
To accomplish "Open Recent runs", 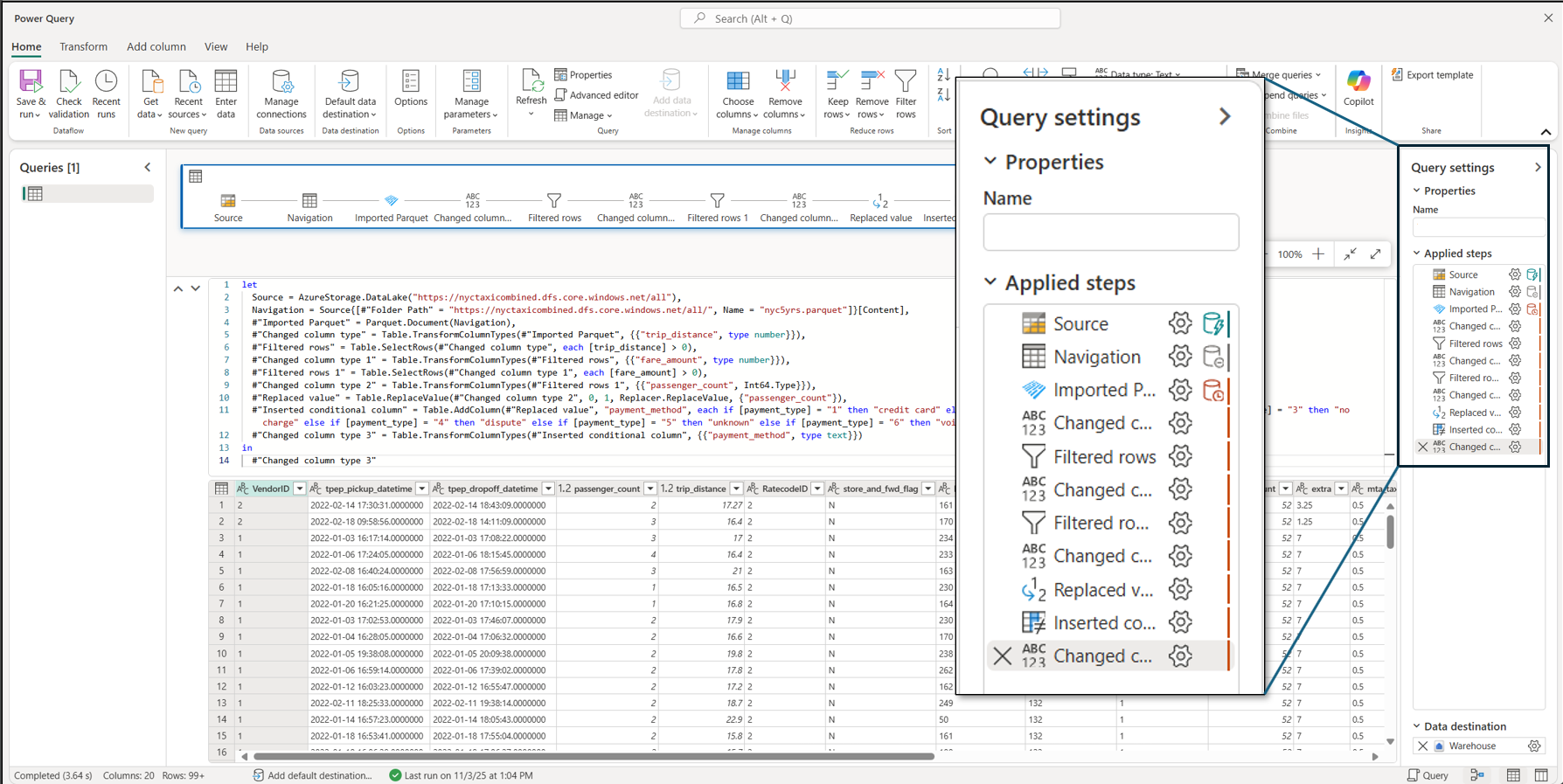I will point(106,94).
